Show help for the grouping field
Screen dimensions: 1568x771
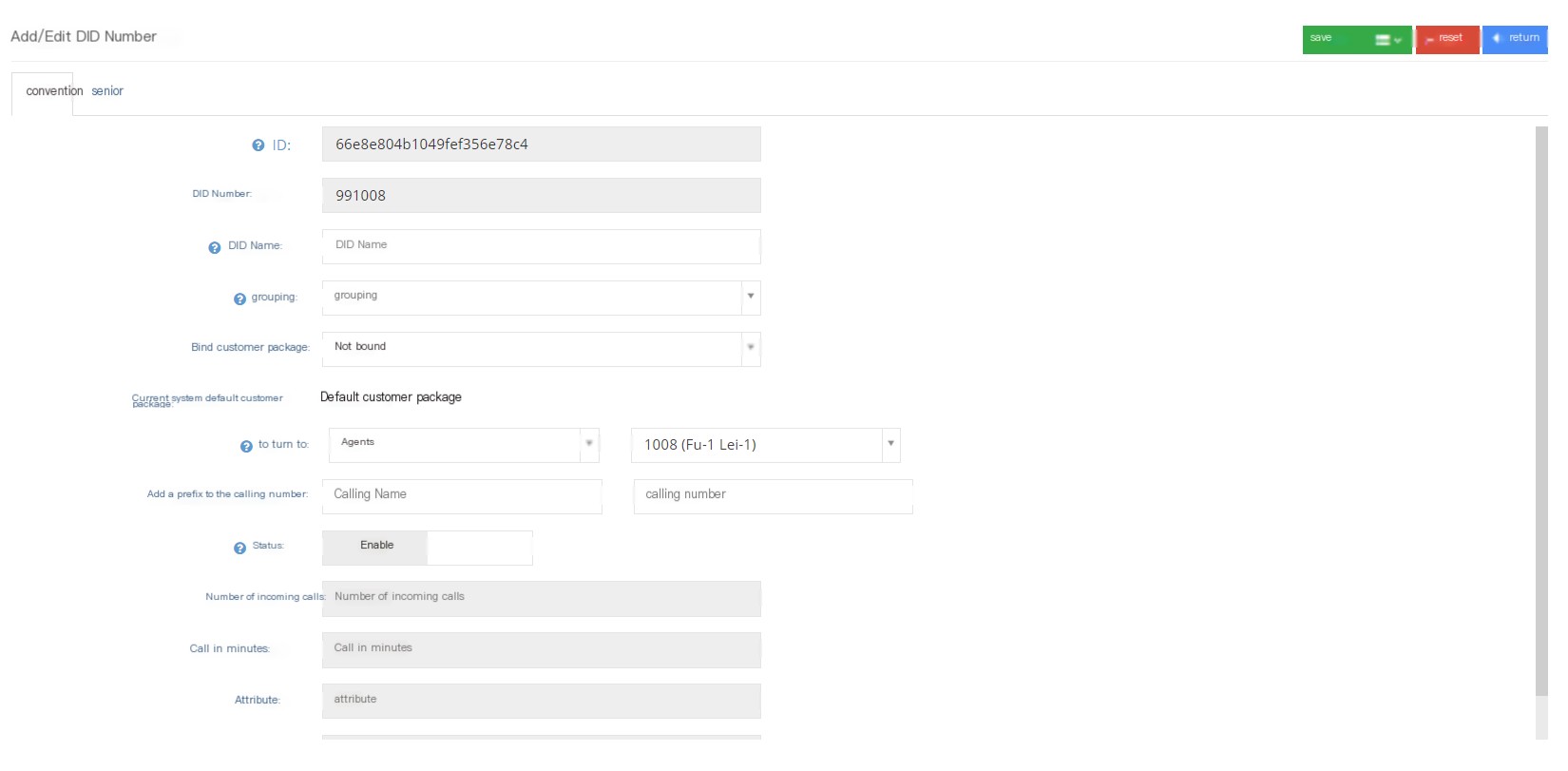pyautogui.click(x=239, y=299)
